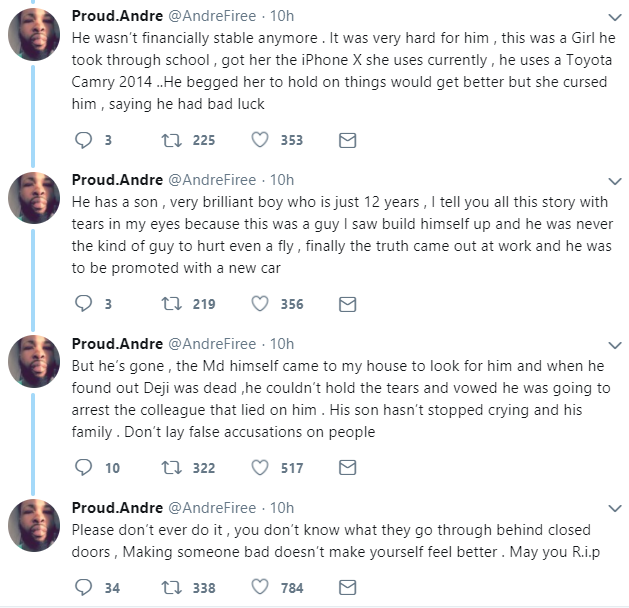Send the 'Please don't ever do it' tweet via message
629x608 pixels.
pyautogui.click(x=347, y=588)
